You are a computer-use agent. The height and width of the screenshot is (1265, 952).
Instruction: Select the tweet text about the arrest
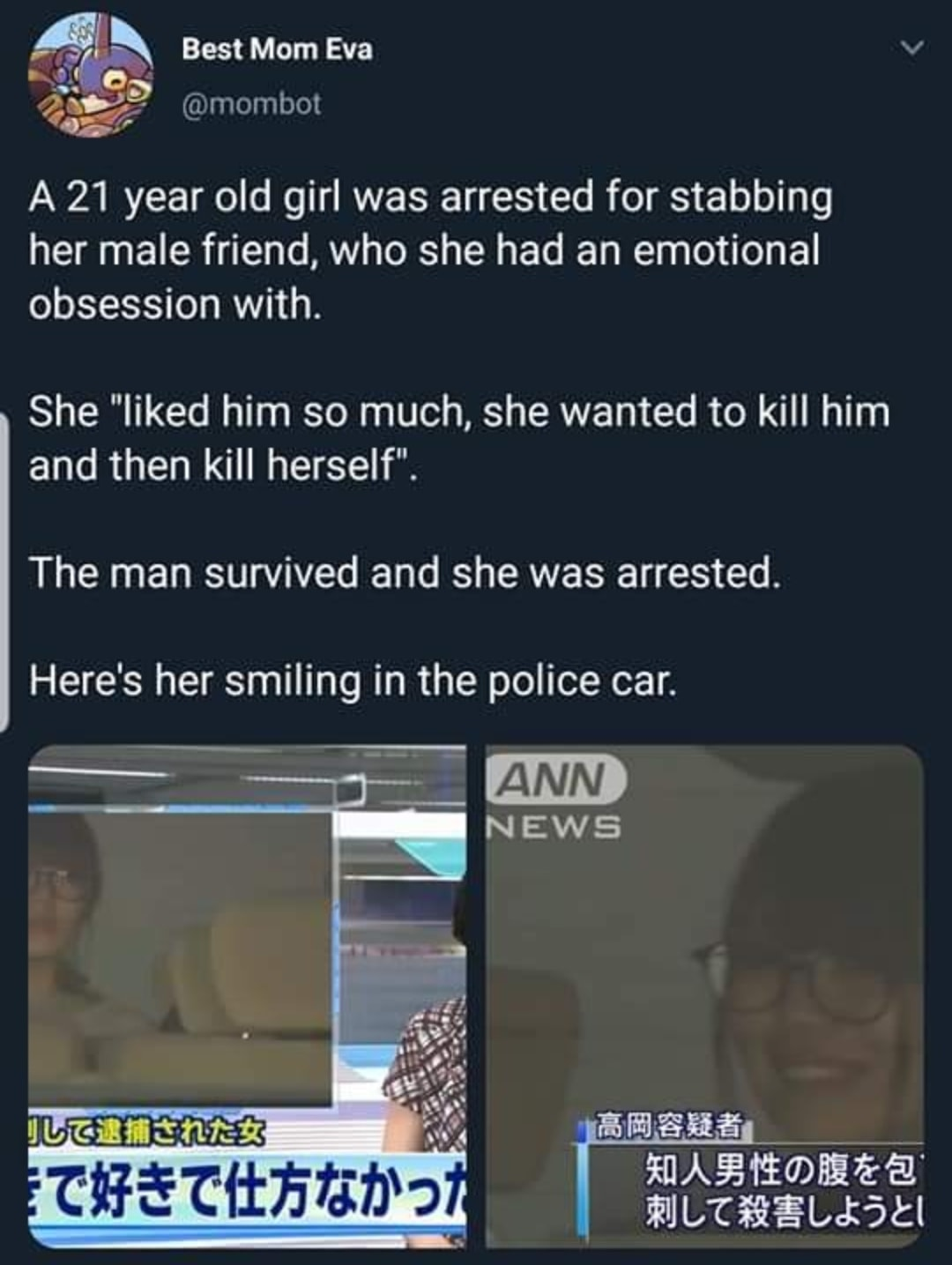pyautogui.click(x=430, y=249)
